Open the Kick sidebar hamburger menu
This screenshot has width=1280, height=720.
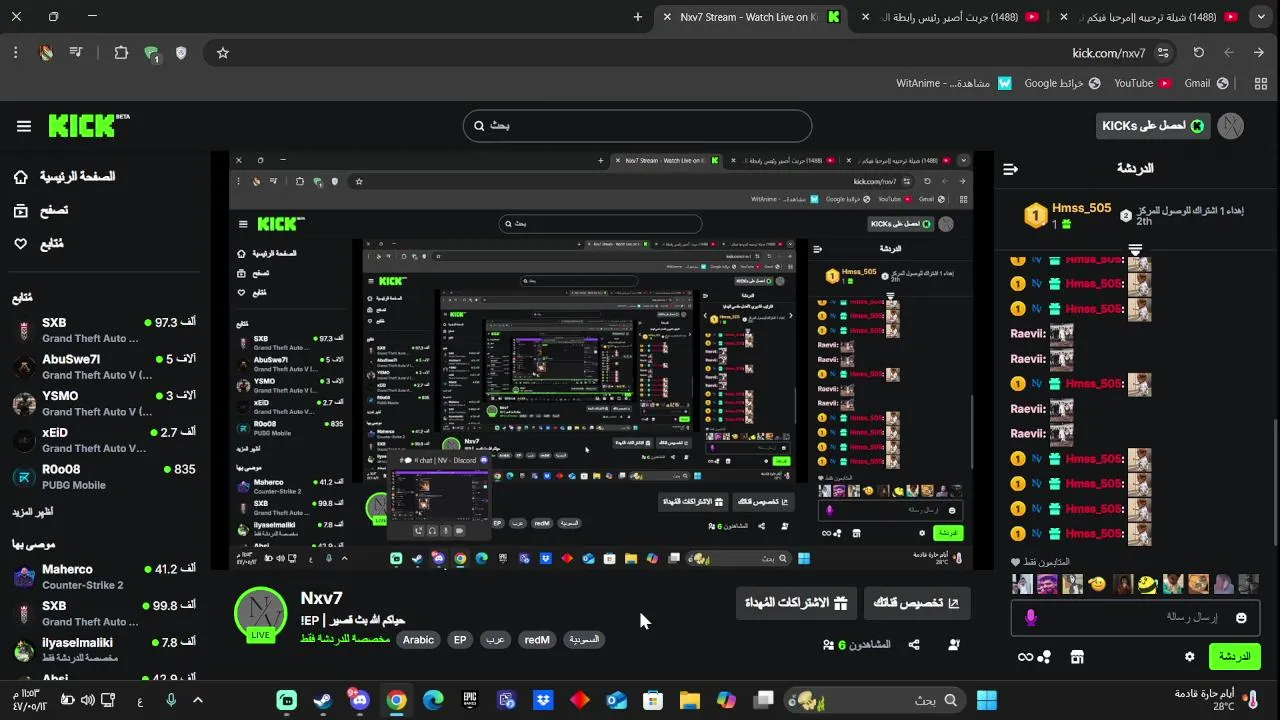click(24, 126)
